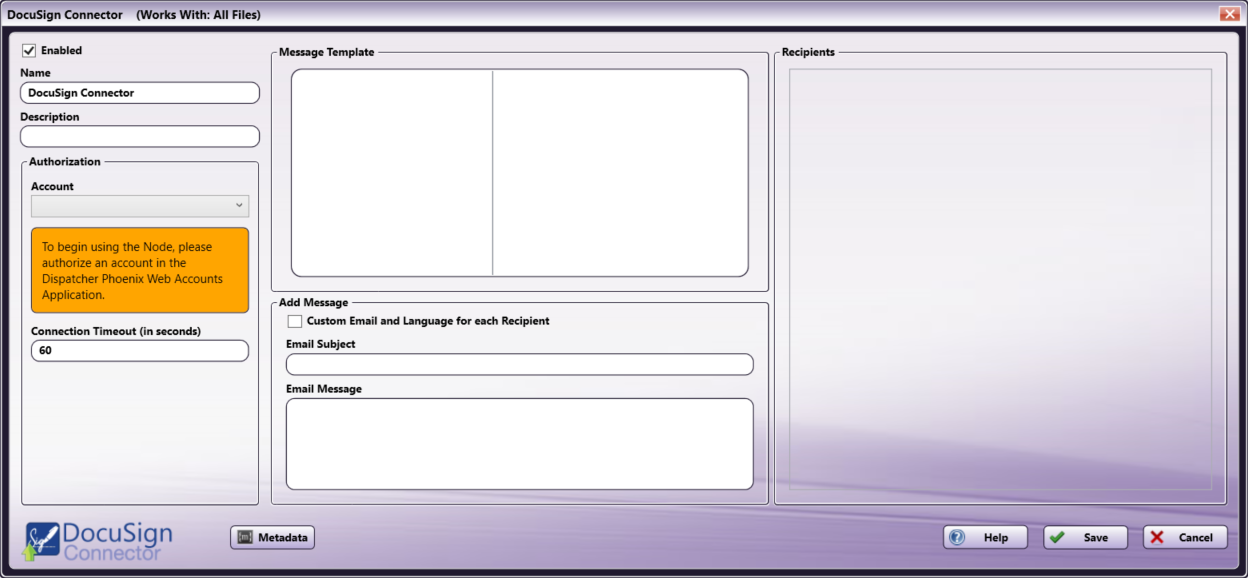This screenshot has height=578, width=1248.
Task: Click the Account label in Authorization
Action: pos(52,186)
